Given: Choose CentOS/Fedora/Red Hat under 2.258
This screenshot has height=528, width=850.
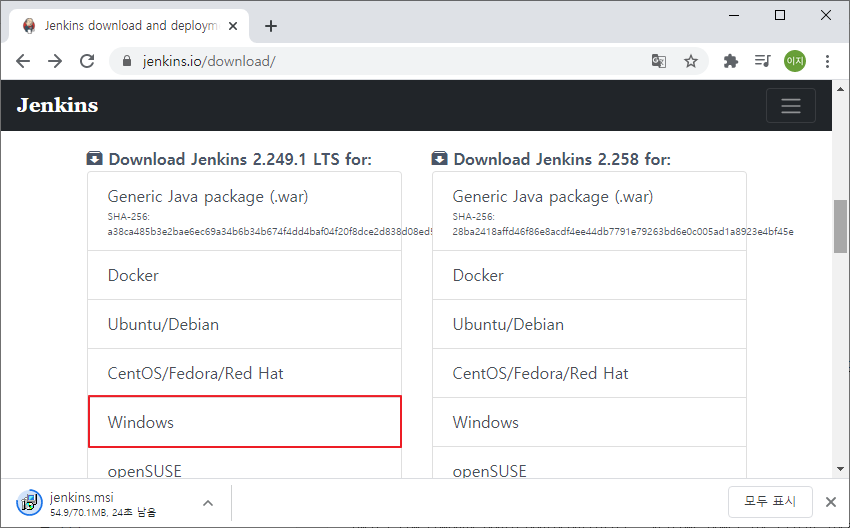Looking at the screenshot, I should [589, 373].
